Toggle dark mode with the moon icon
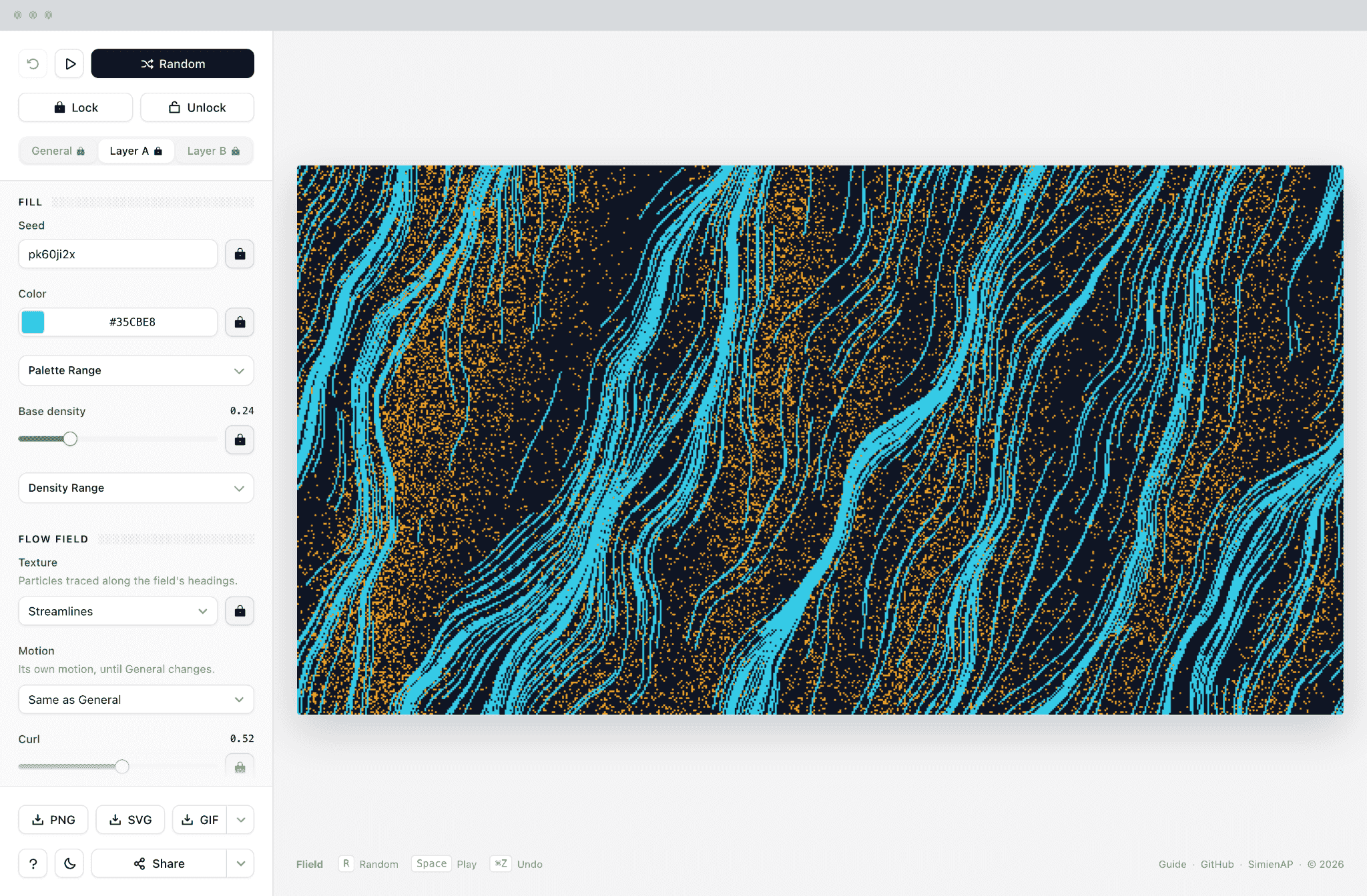The width and height of the screenshot is (1367, 896). tap(69, 863)
